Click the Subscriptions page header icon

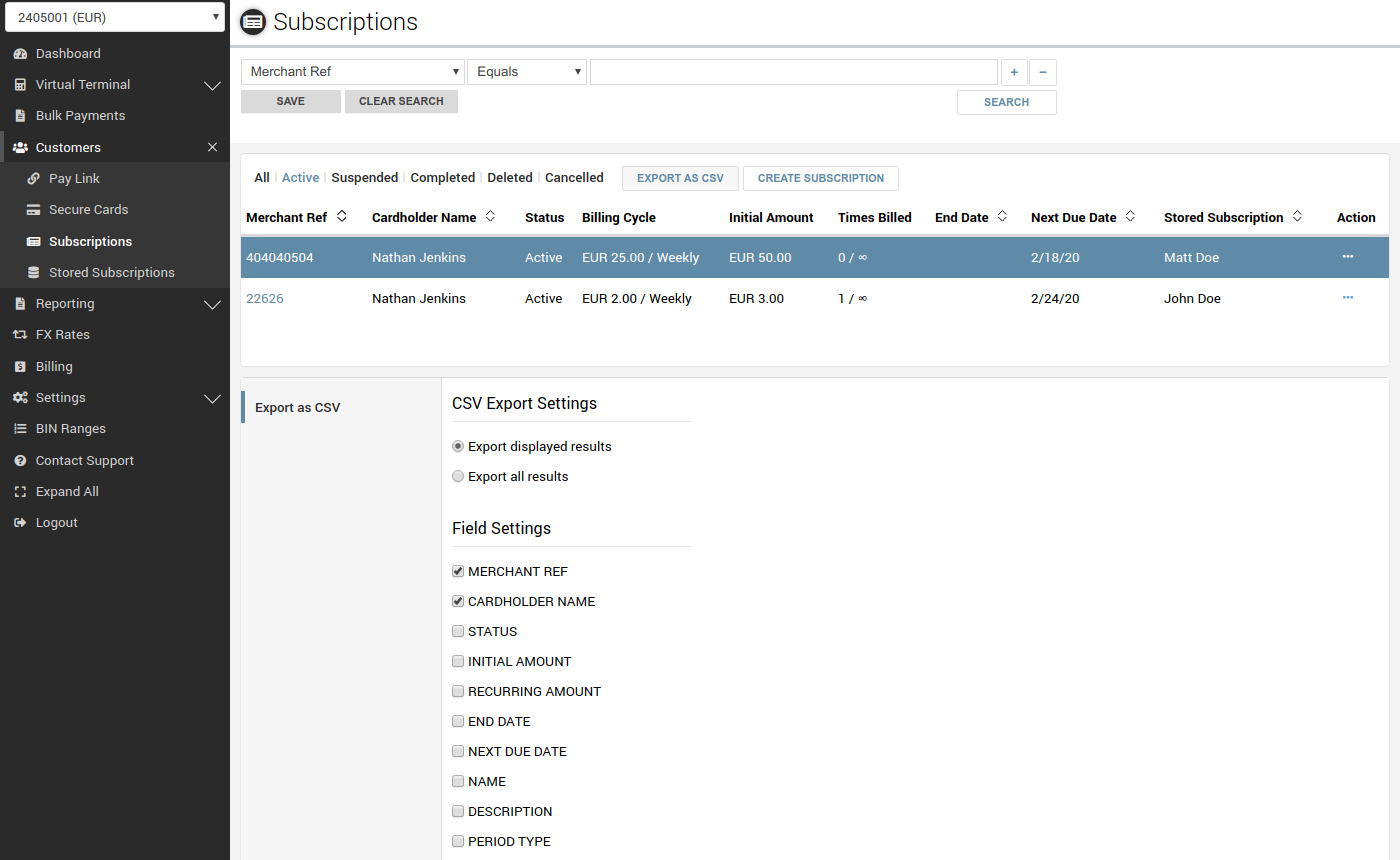(253, 22)
